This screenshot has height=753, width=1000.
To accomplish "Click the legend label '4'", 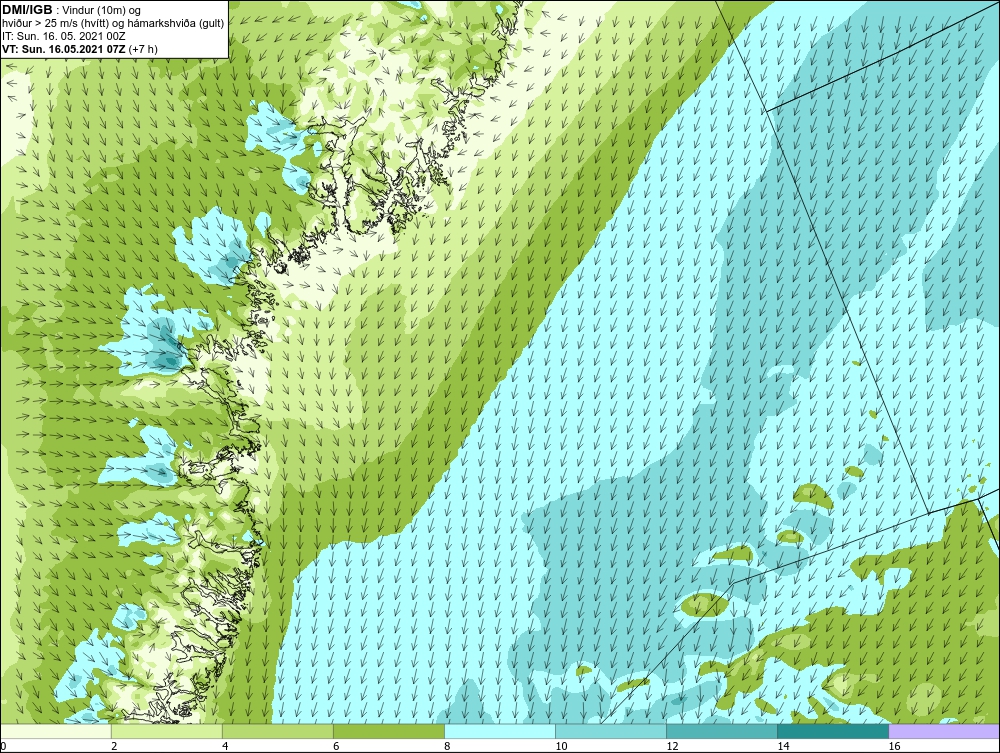I will tap(225, 746).
